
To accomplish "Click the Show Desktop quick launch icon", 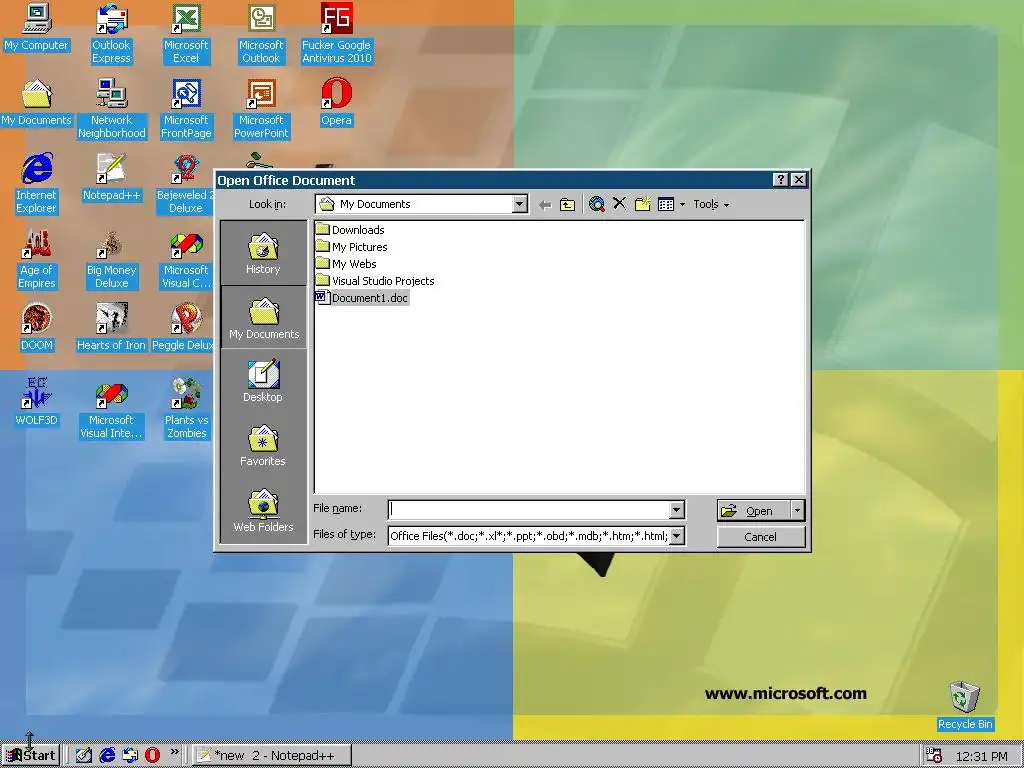I will (x=84, y=756).
